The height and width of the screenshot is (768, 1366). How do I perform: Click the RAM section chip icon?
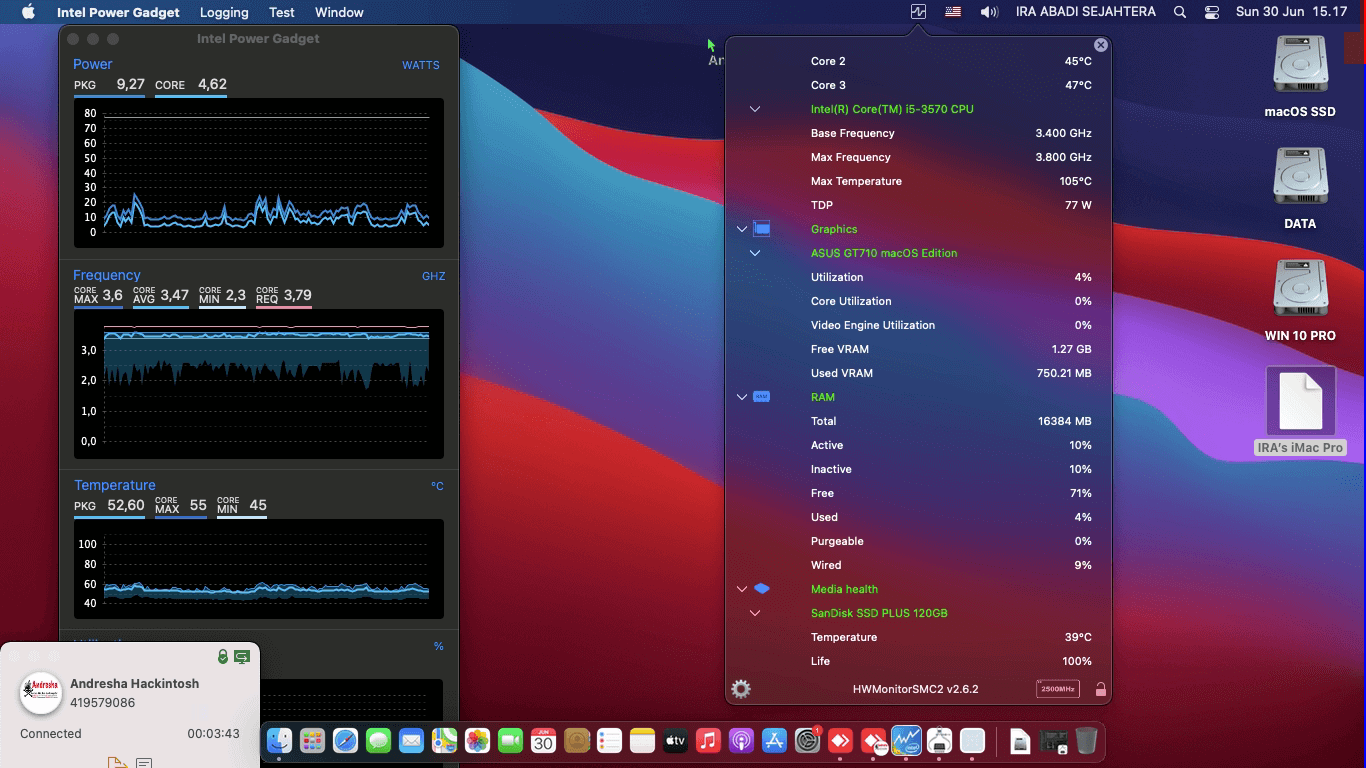(x=762, y=397)
